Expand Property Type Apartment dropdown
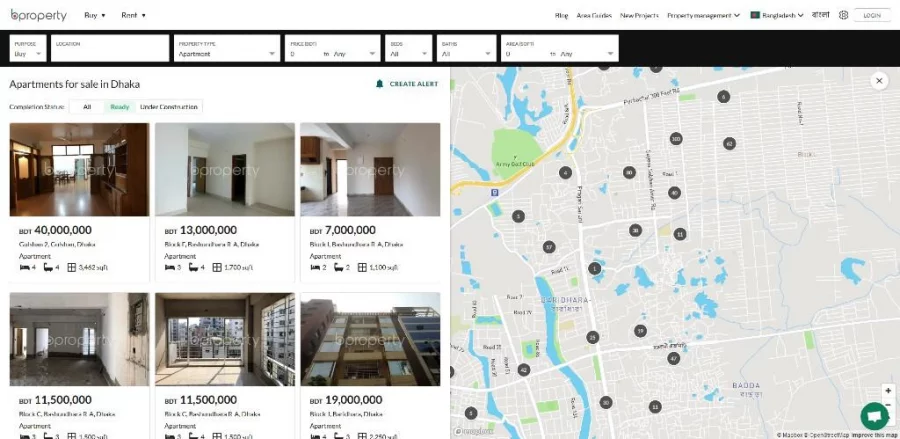The height and width of the screenshot is (439, 900). (227, 48)
